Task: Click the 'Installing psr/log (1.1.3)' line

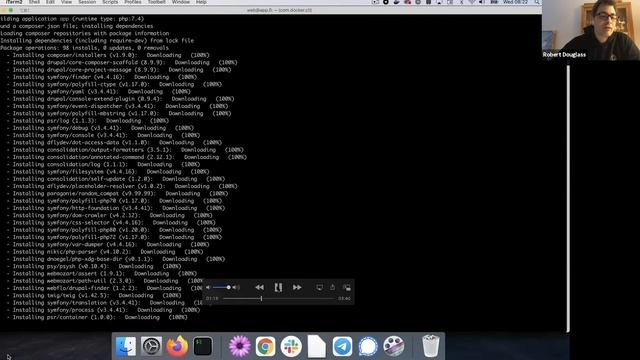Action: click(87, 121)
